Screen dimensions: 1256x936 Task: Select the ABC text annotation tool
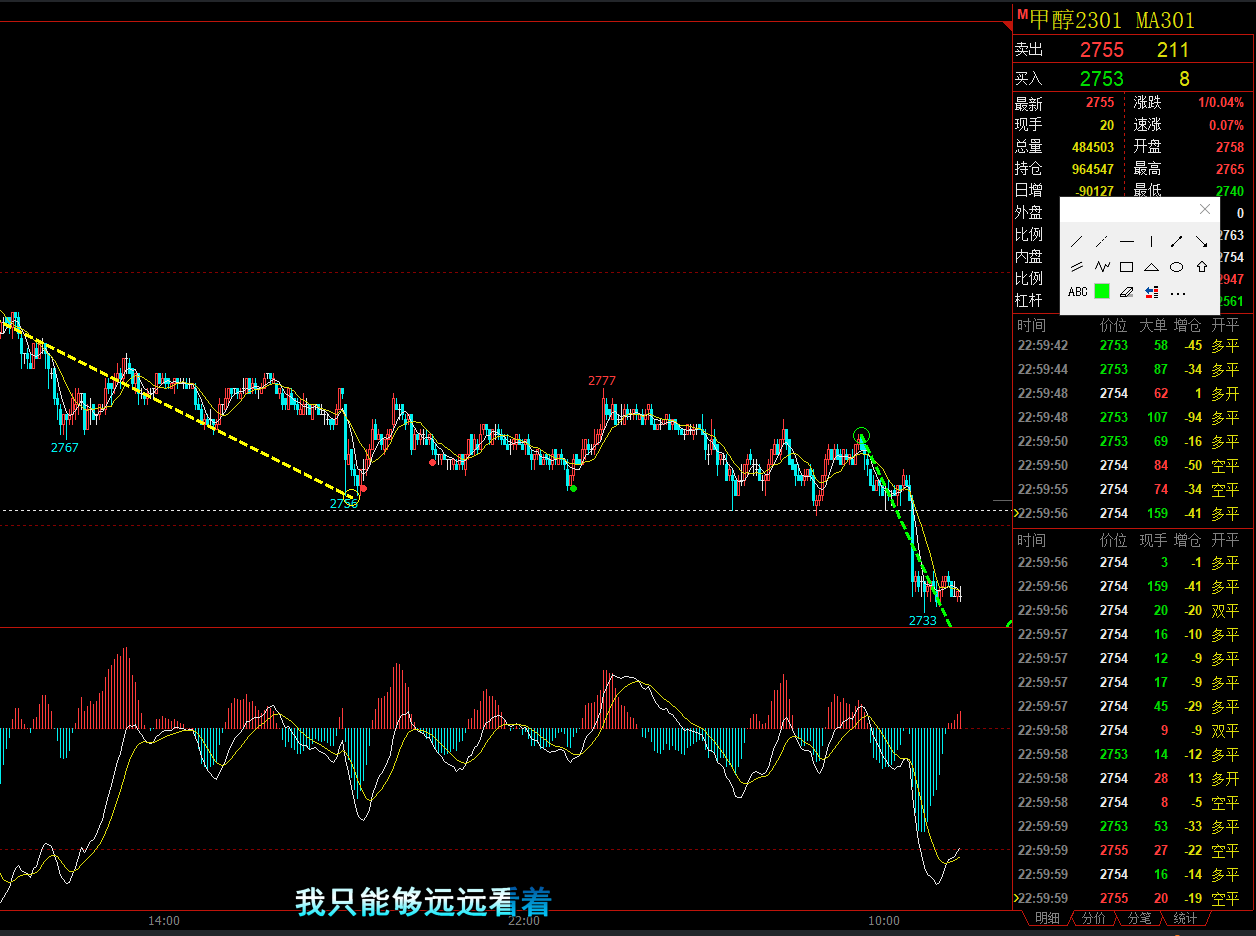[x=1077, y=292]
